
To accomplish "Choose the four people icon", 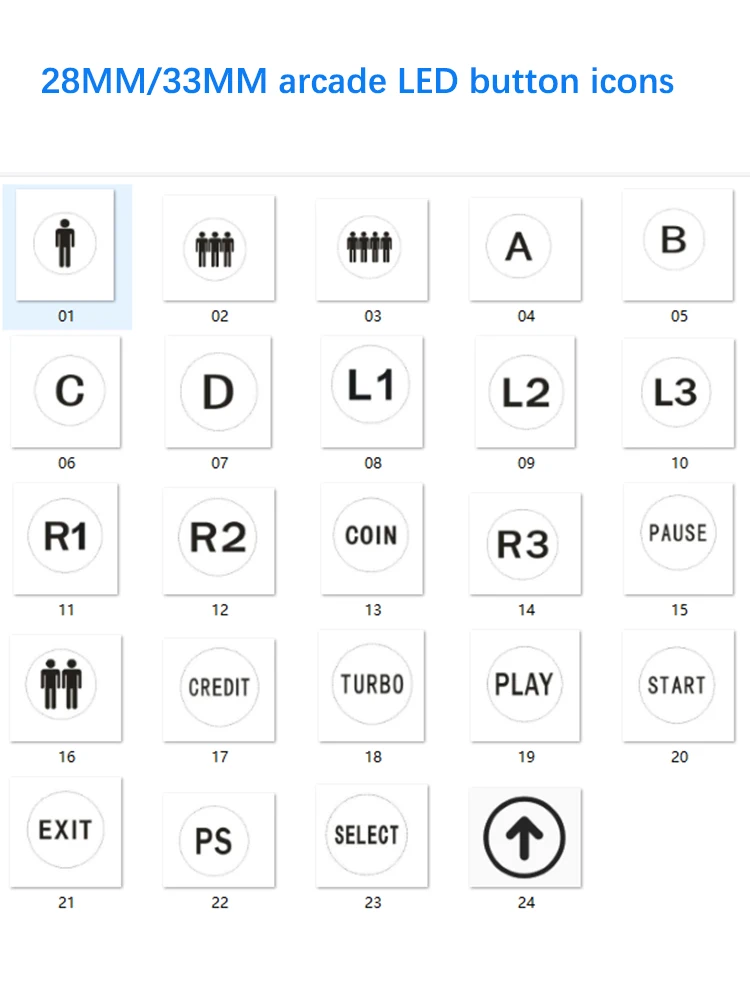I will tap(372, 247).
